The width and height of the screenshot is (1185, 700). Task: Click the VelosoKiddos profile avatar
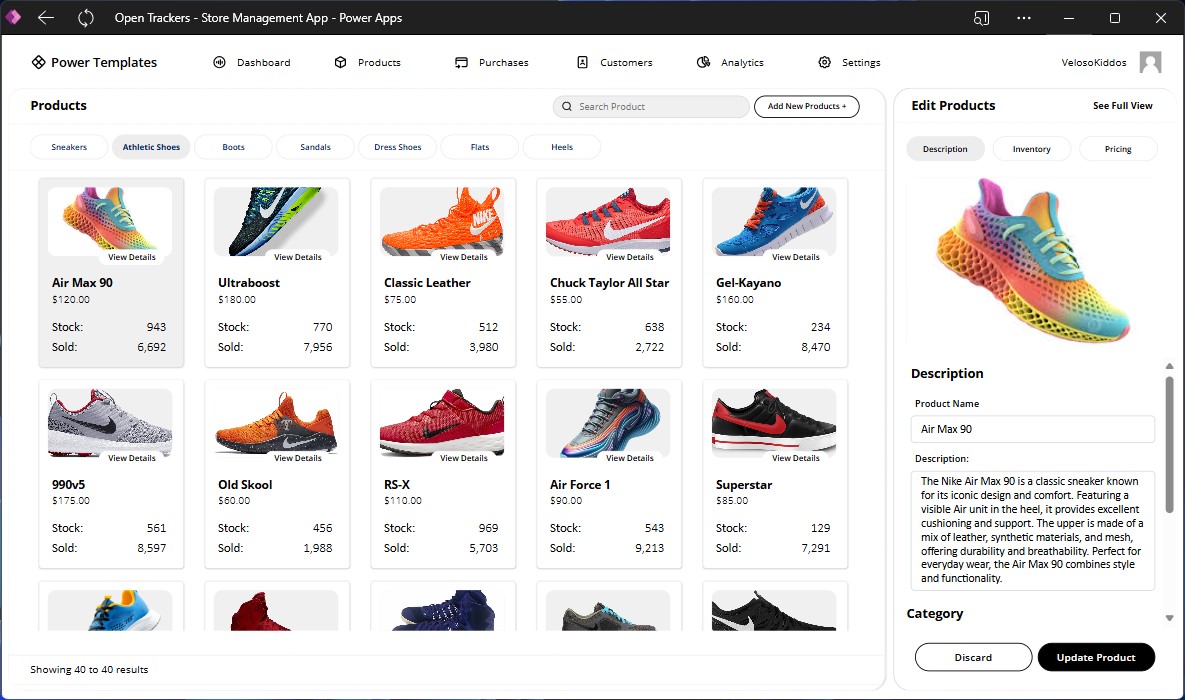(x=1150, y=63)
